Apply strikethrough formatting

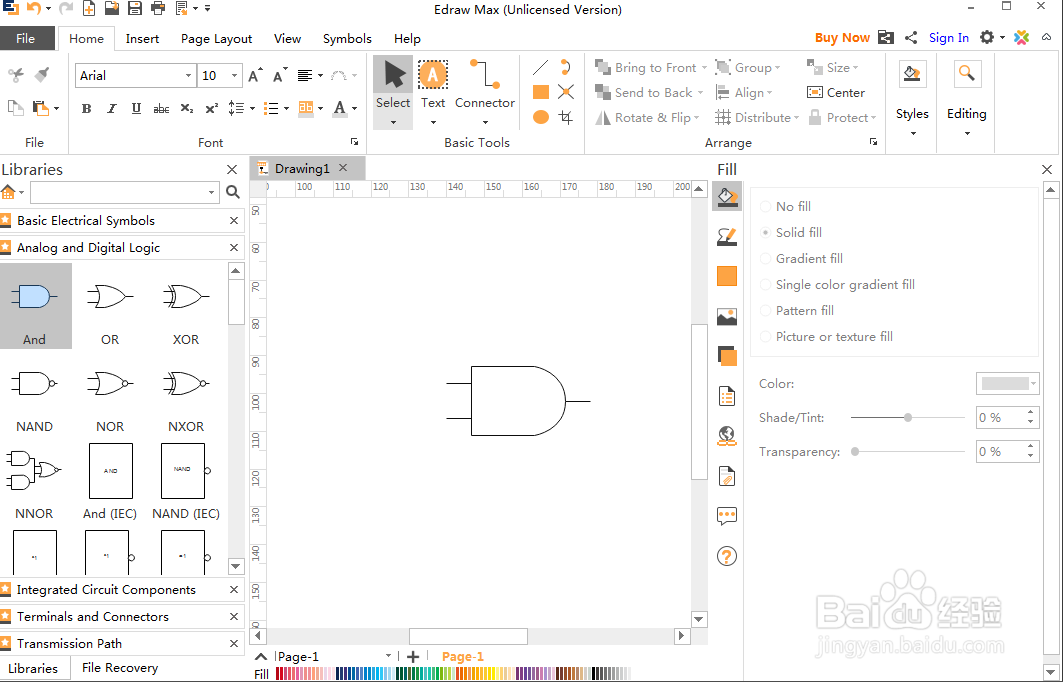(x=161, y=108)
